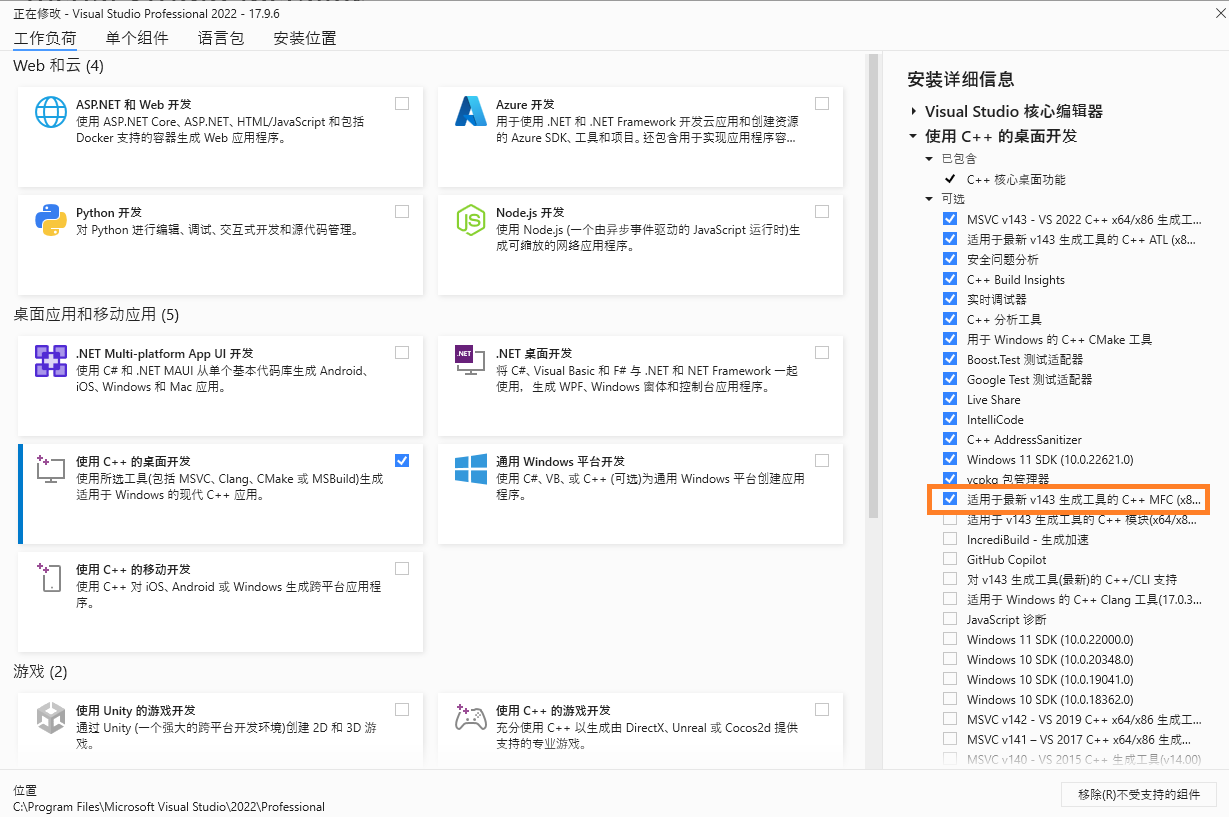Uncheck the v143 C++ ATL component
1229x817 pixels.
tap(949, 239)
